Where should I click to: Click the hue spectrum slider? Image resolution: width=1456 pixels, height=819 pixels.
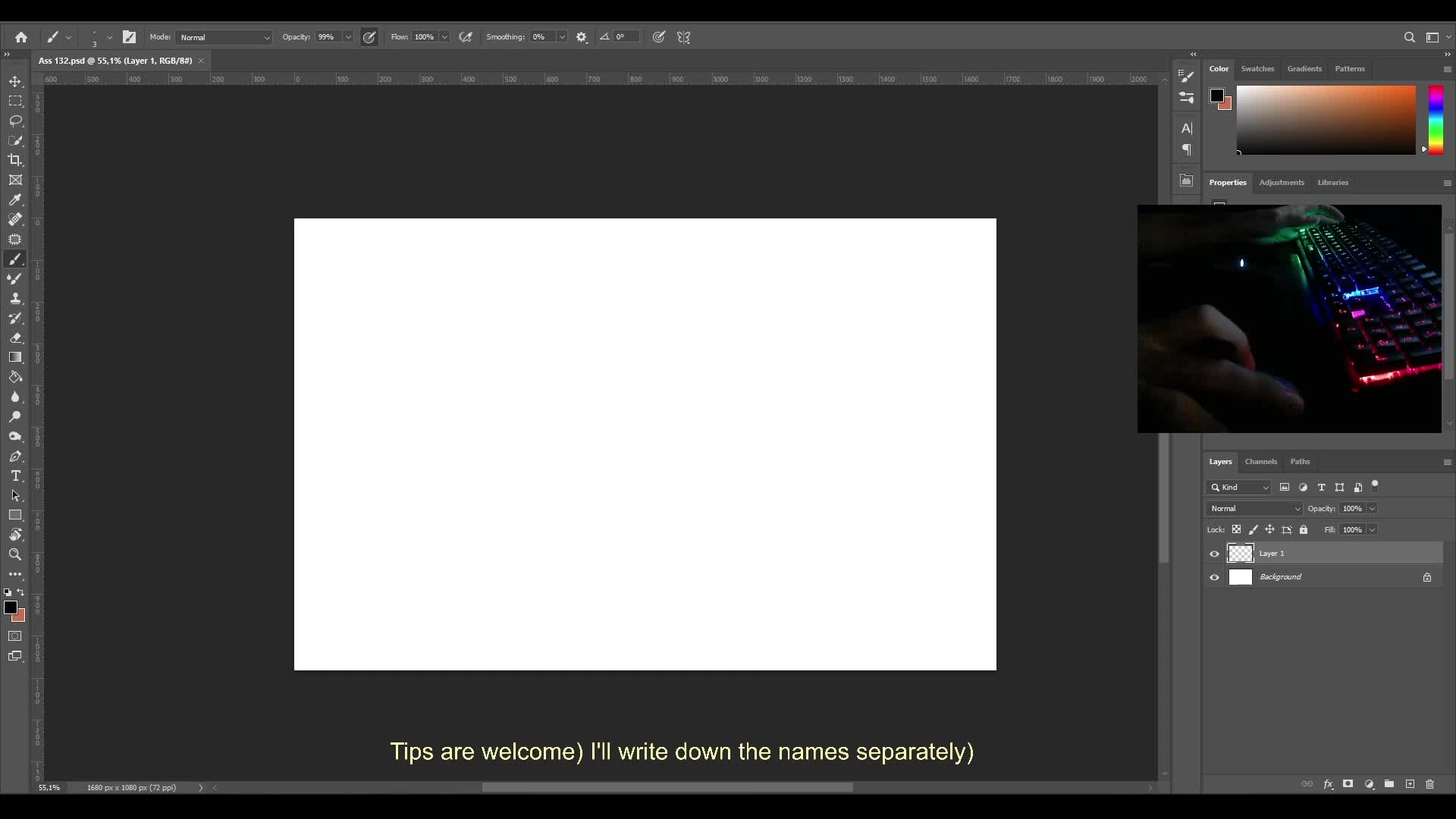click(1436, 120)
